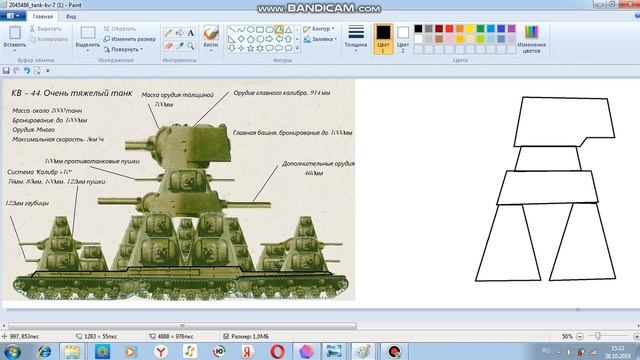Click Изменить размер (Resize) button
Viewport: 640px width, 360px height.
[x=129, y=39]
